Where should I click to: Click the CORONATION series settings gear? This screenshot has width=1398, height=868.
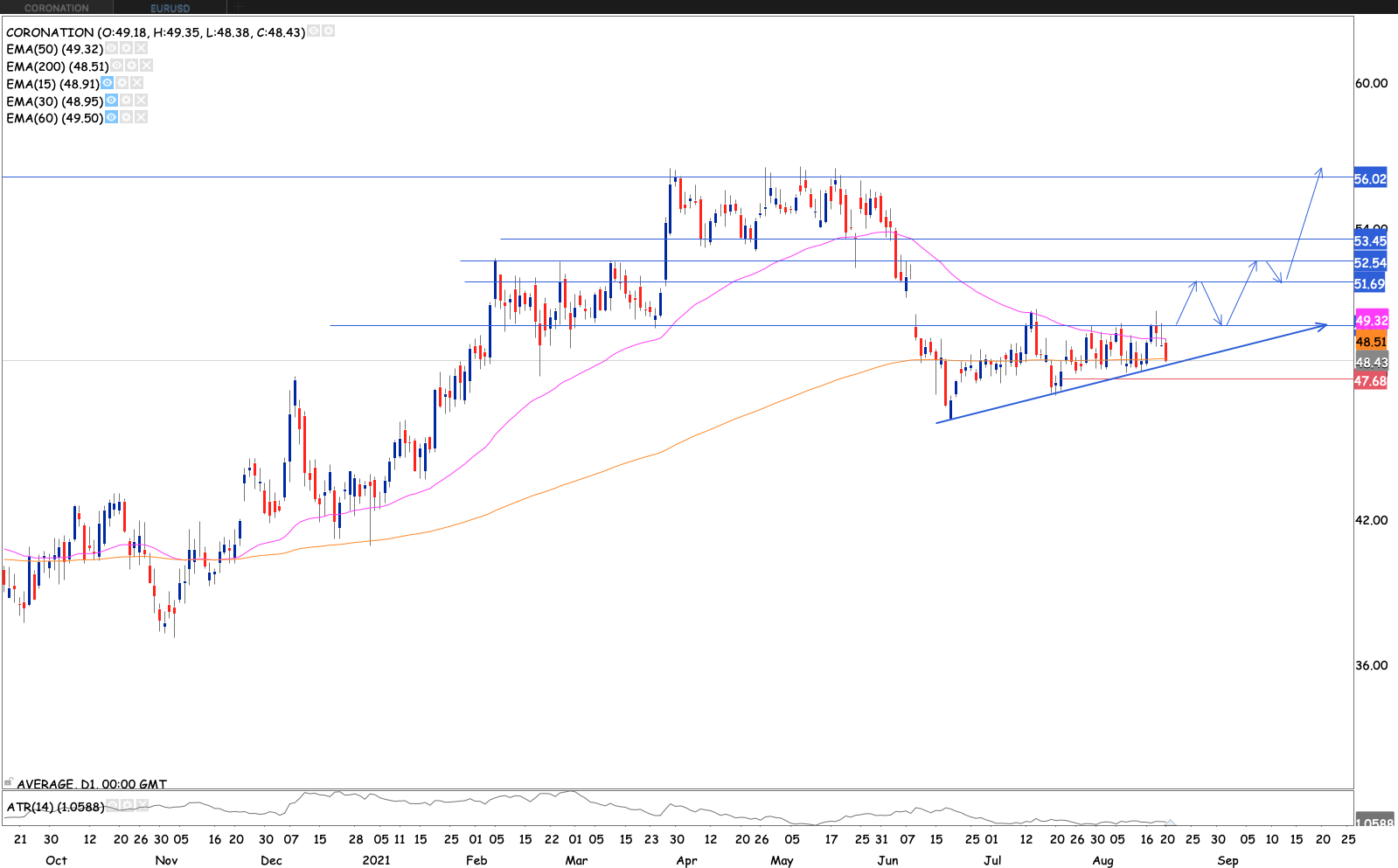(328, 31)
